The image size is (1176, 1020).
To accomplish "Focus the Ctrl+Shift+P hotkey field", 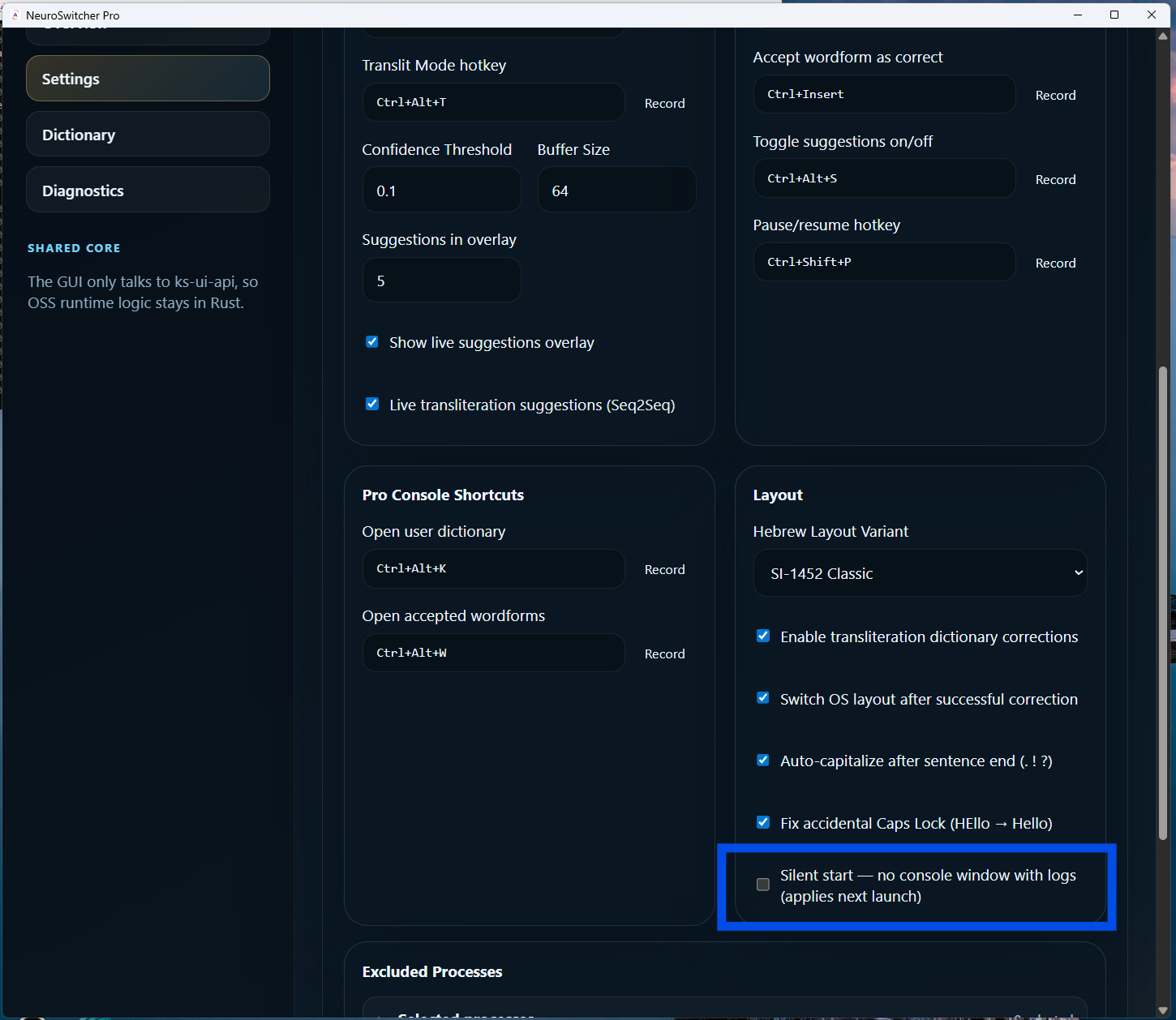I will click(884, 262).
